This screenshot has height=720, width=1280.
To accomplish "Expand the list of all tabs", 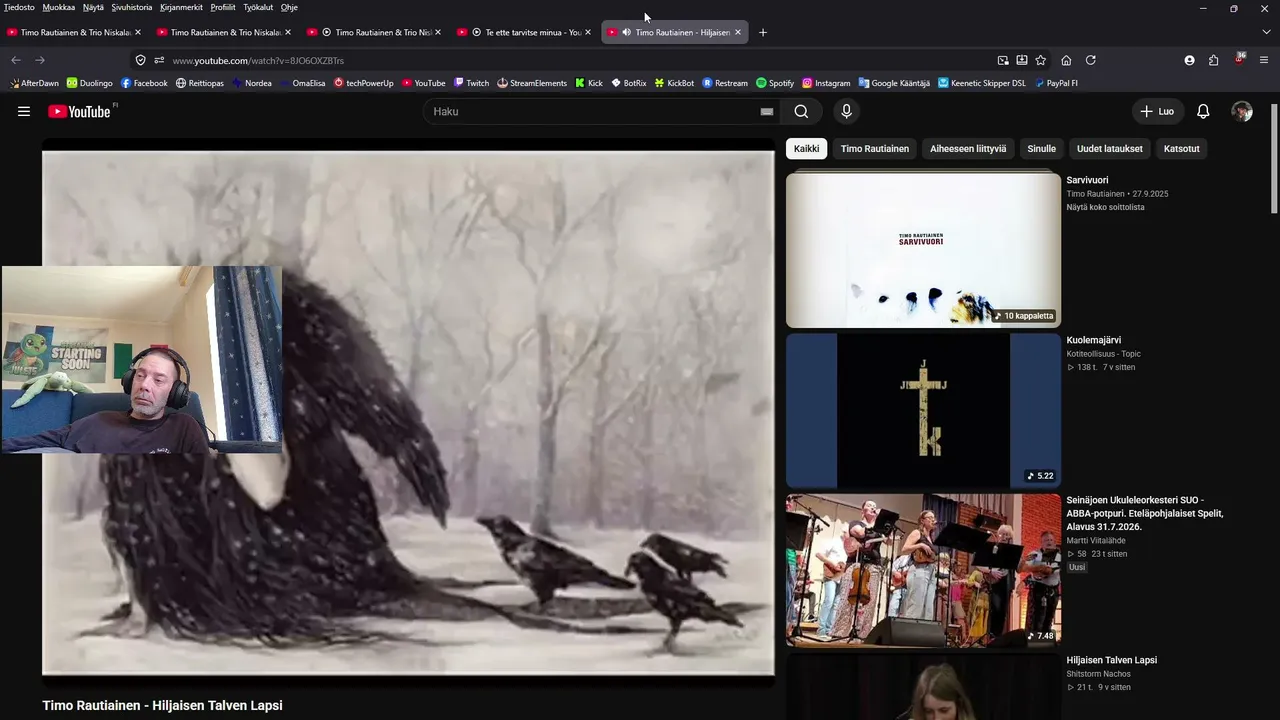I will point(1266,32).
